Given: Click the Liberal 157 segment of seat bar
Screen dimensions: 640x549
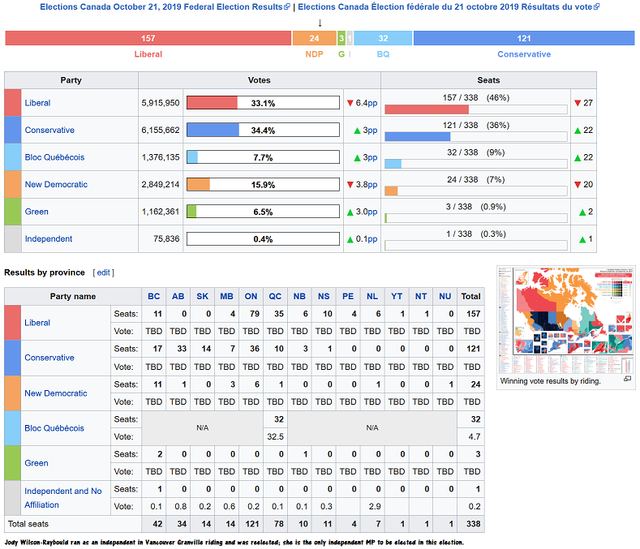Looking at the screenshot, I should pyautogui.click(x=148, y=38).
